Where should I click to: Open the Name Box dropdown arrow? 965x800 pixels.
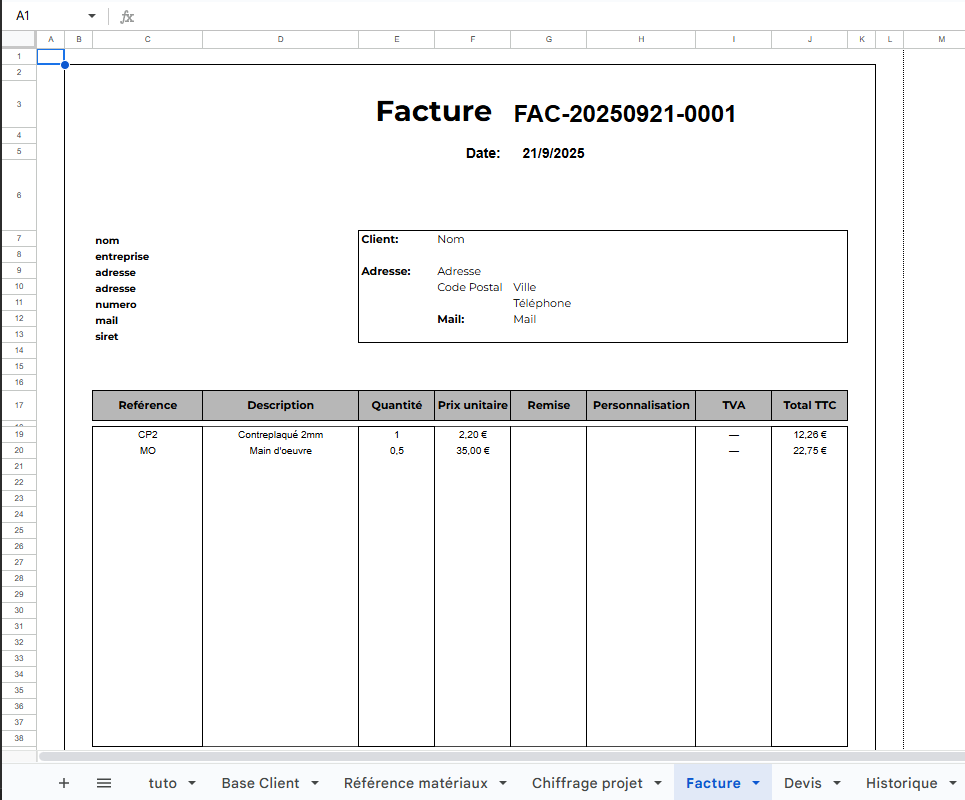(x=92, y=15)
